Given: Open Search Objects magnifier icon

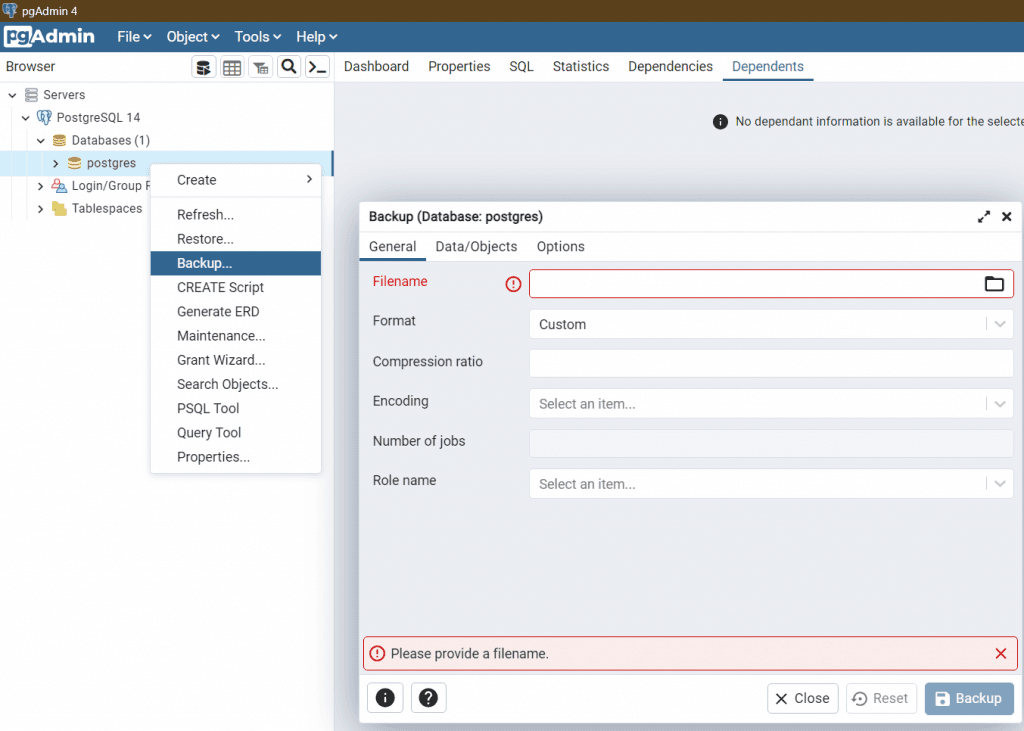Looking at the screenshot, I should tap(289, 67).
